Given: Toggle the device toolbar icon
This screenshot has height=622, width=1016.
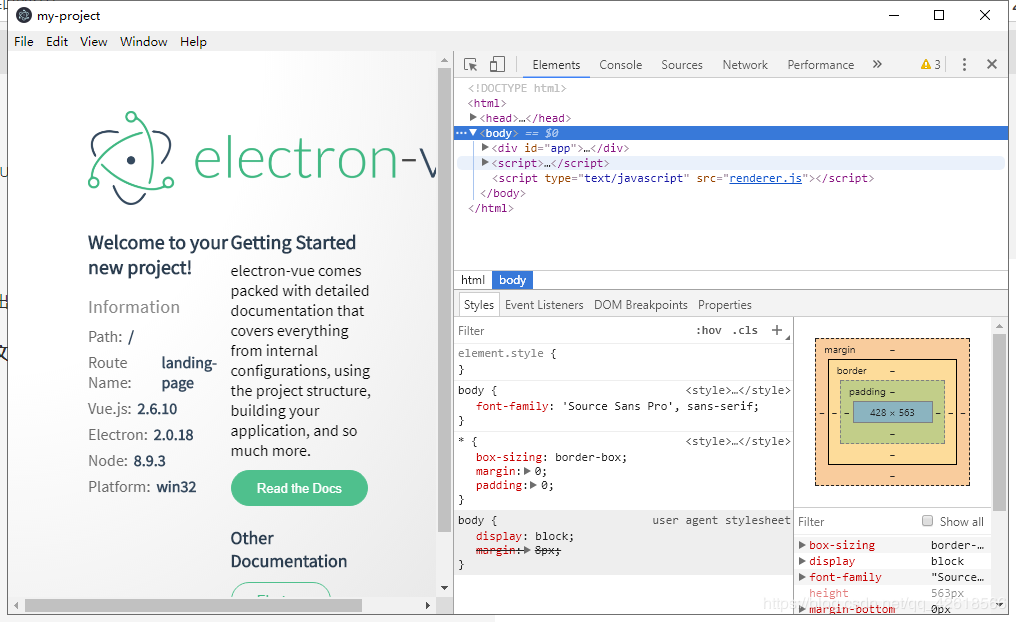Looking at the screenshot, I should (497, 64).
